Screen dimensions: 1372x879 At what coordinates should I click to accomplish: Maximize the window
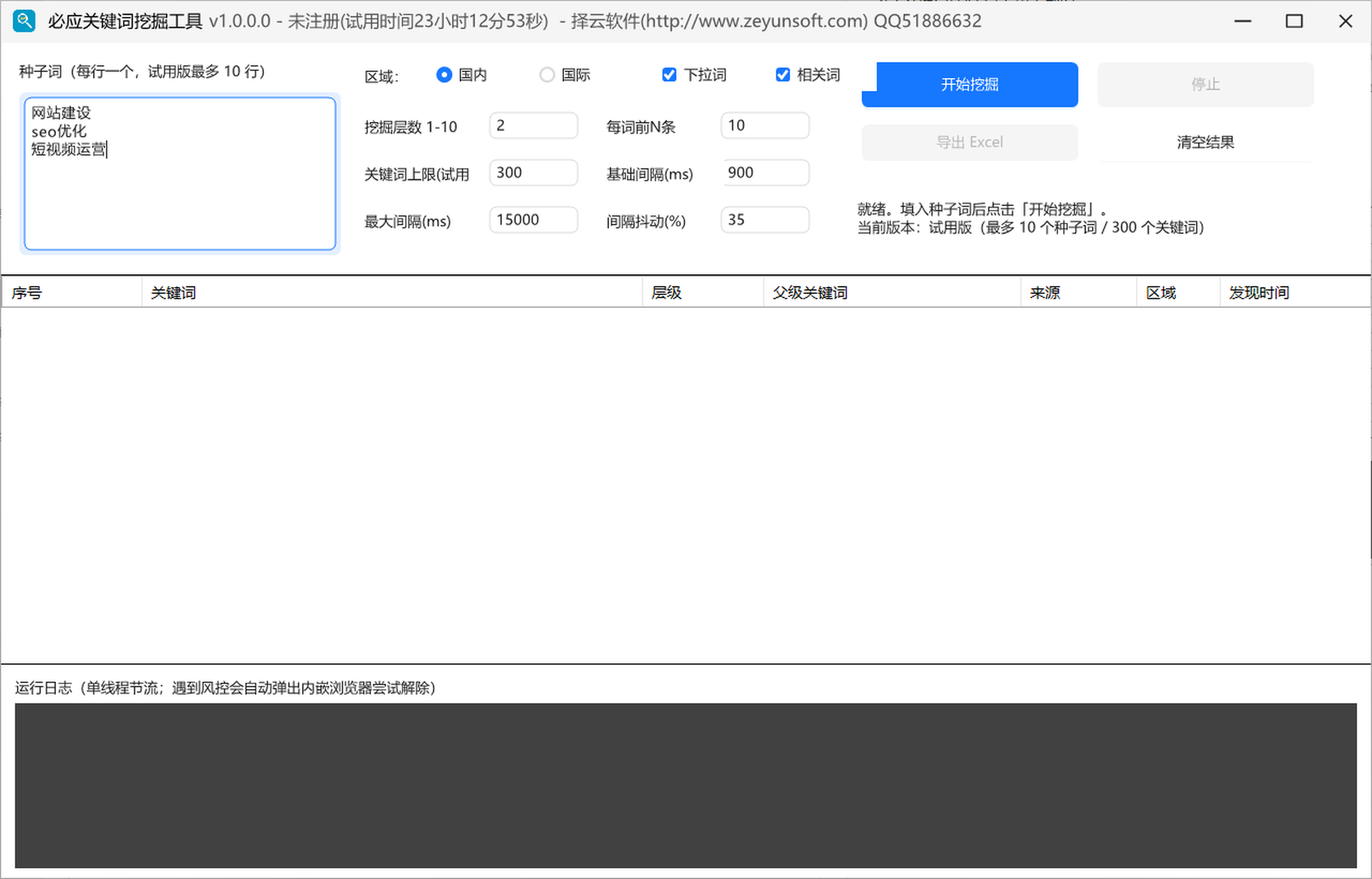1294,21
